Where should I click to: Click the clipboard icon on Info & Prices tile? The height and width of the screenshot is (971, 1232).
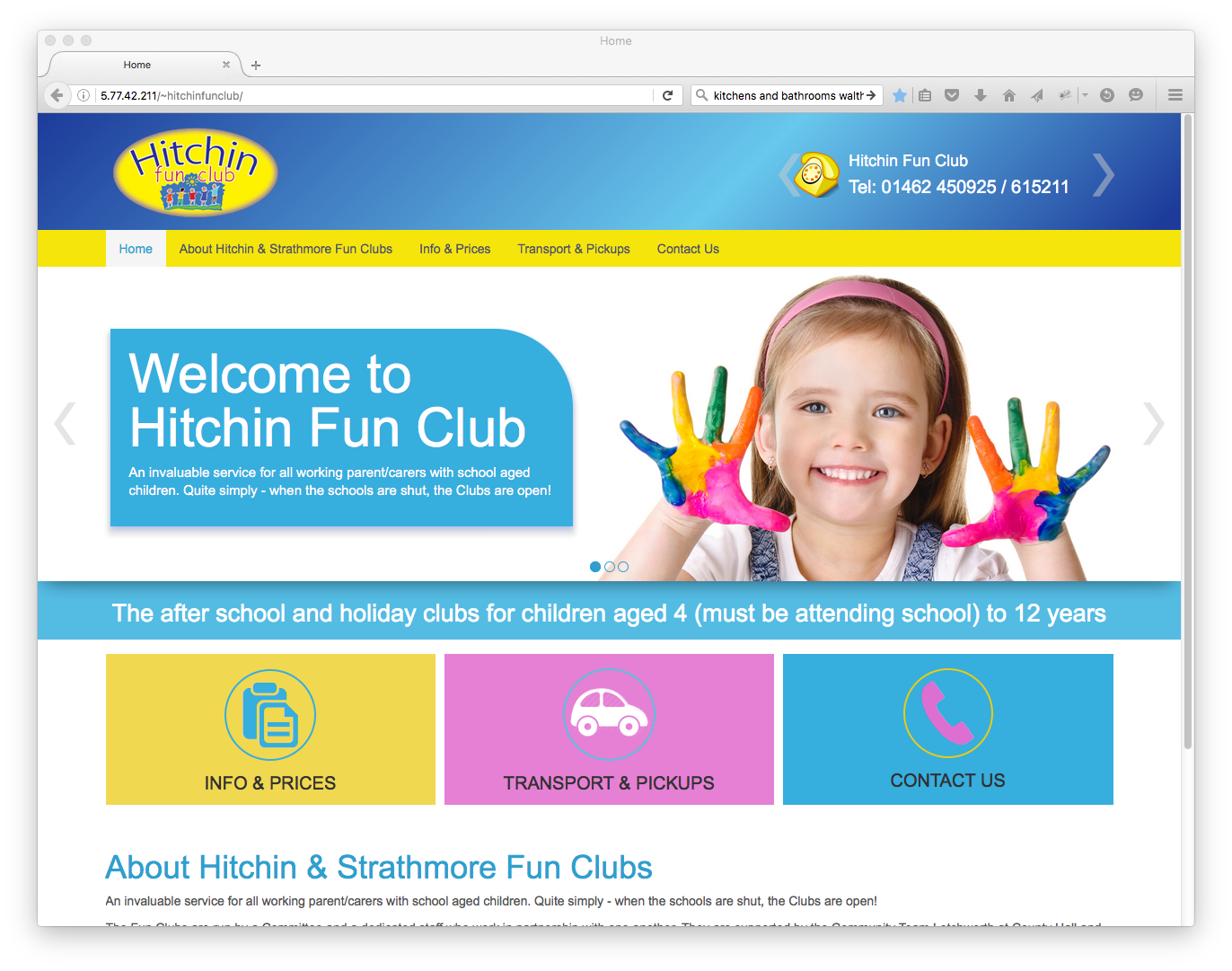270,715
